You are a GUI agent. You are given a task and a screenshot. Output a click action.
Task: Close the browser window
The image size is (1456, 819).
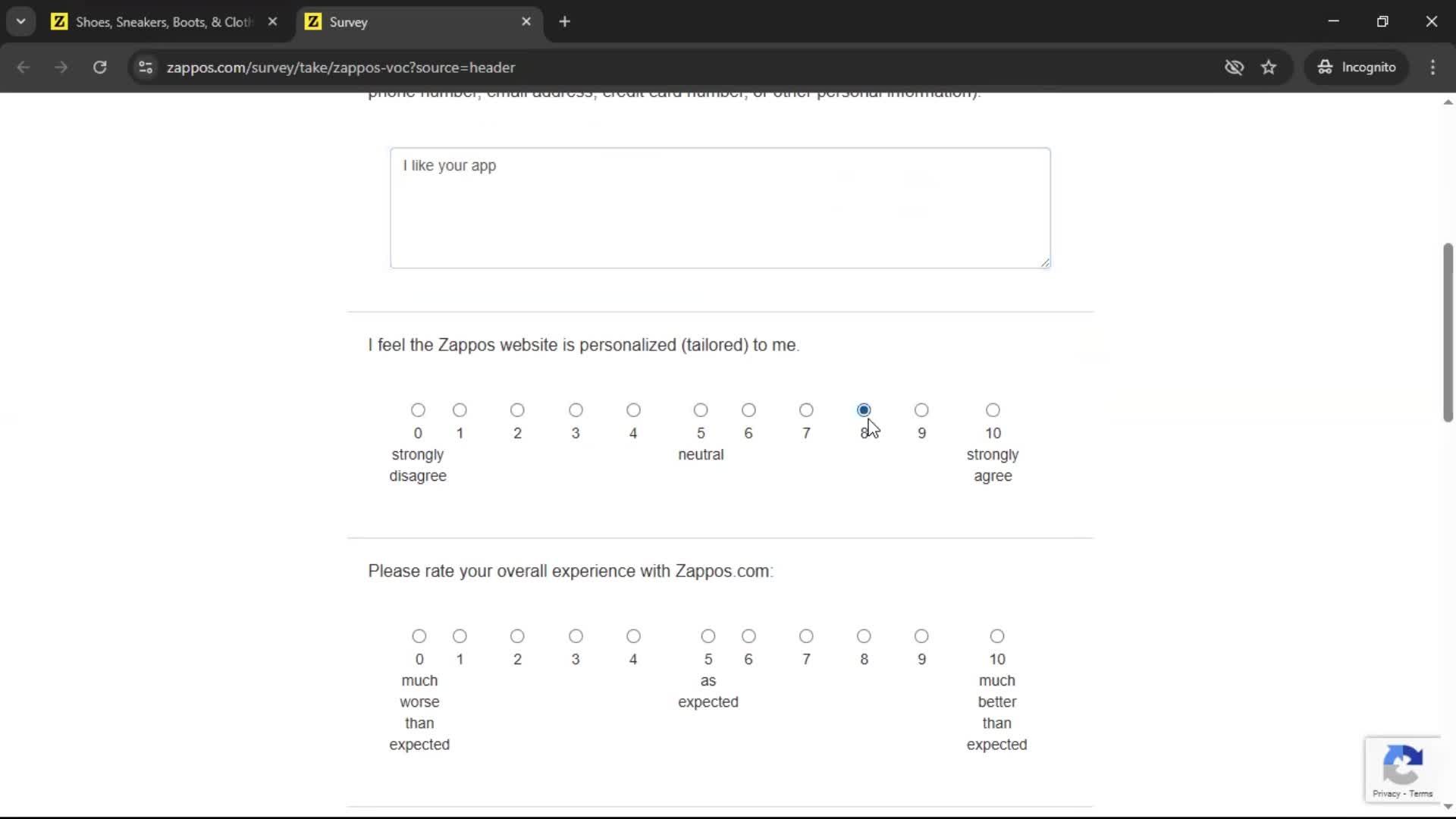(1431, 21)
